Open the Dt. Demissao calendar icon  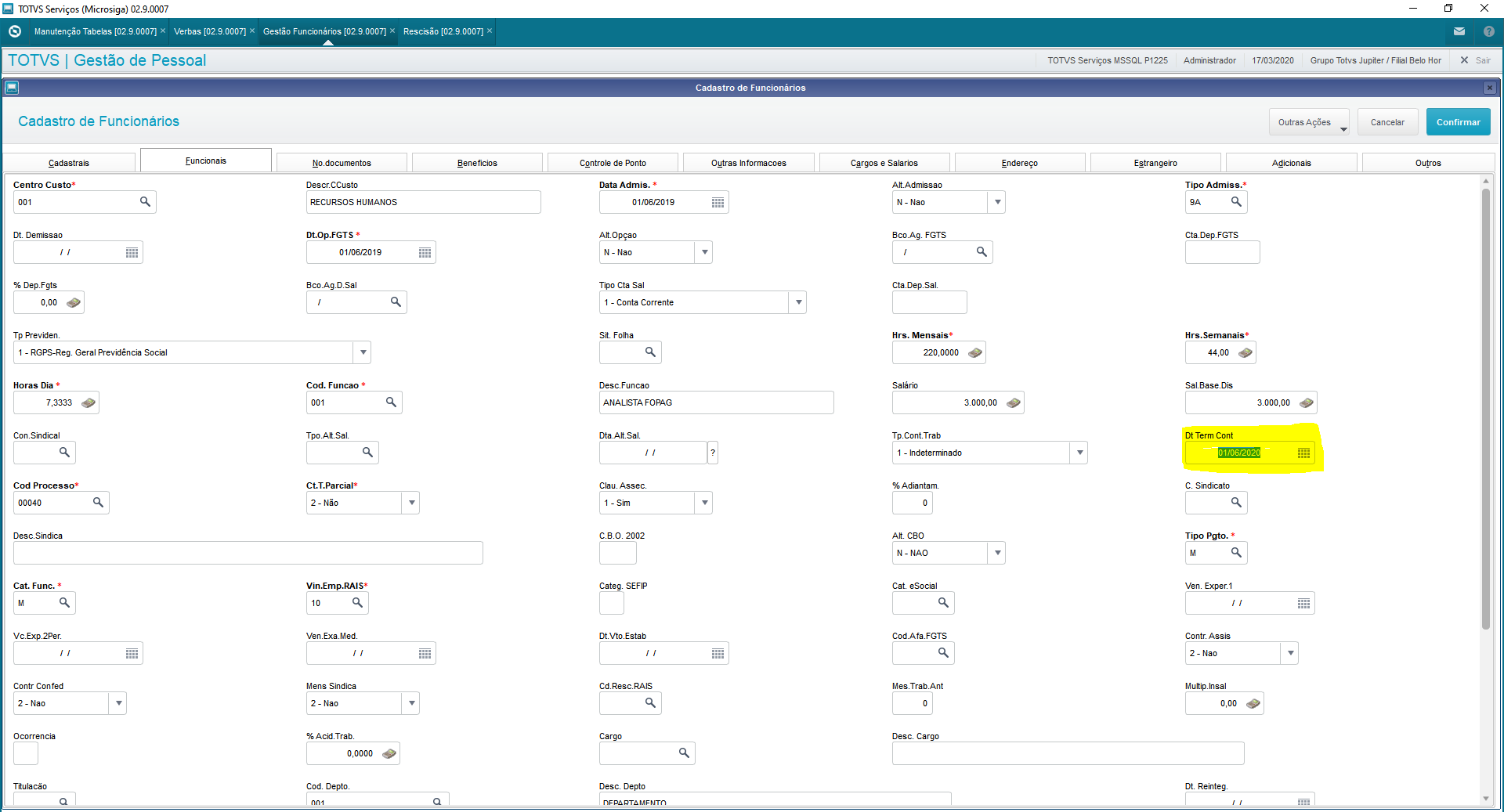click(132, 253)
